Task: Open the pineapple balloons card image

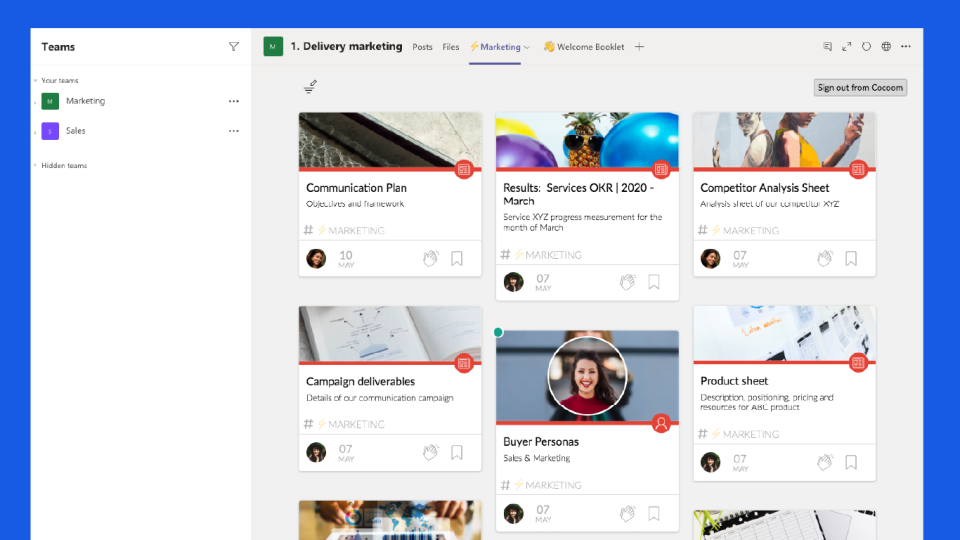Action: (x=587, y=140)
